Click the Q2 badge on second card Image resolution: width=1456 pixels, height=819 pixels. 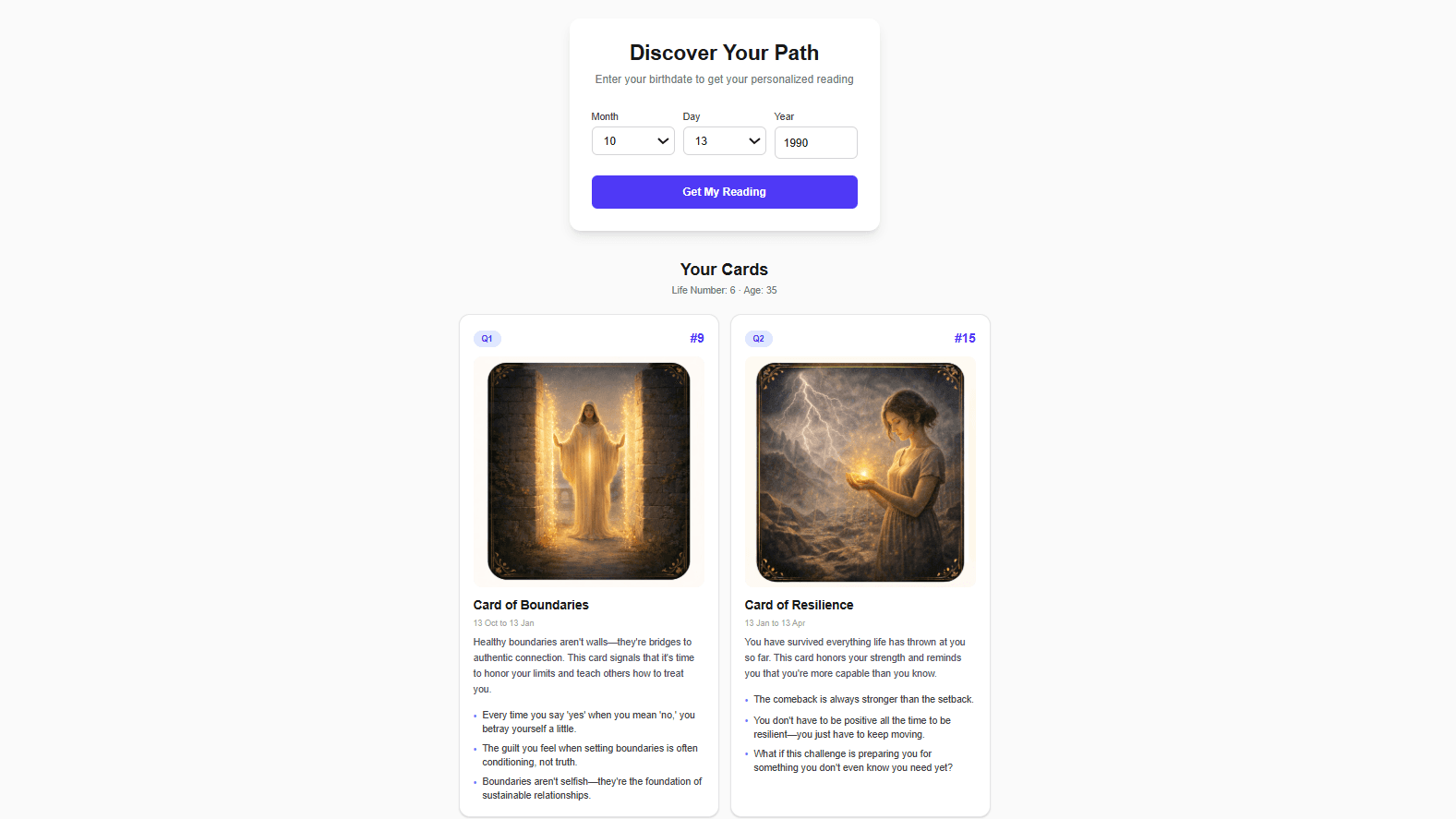pos(758,339)
